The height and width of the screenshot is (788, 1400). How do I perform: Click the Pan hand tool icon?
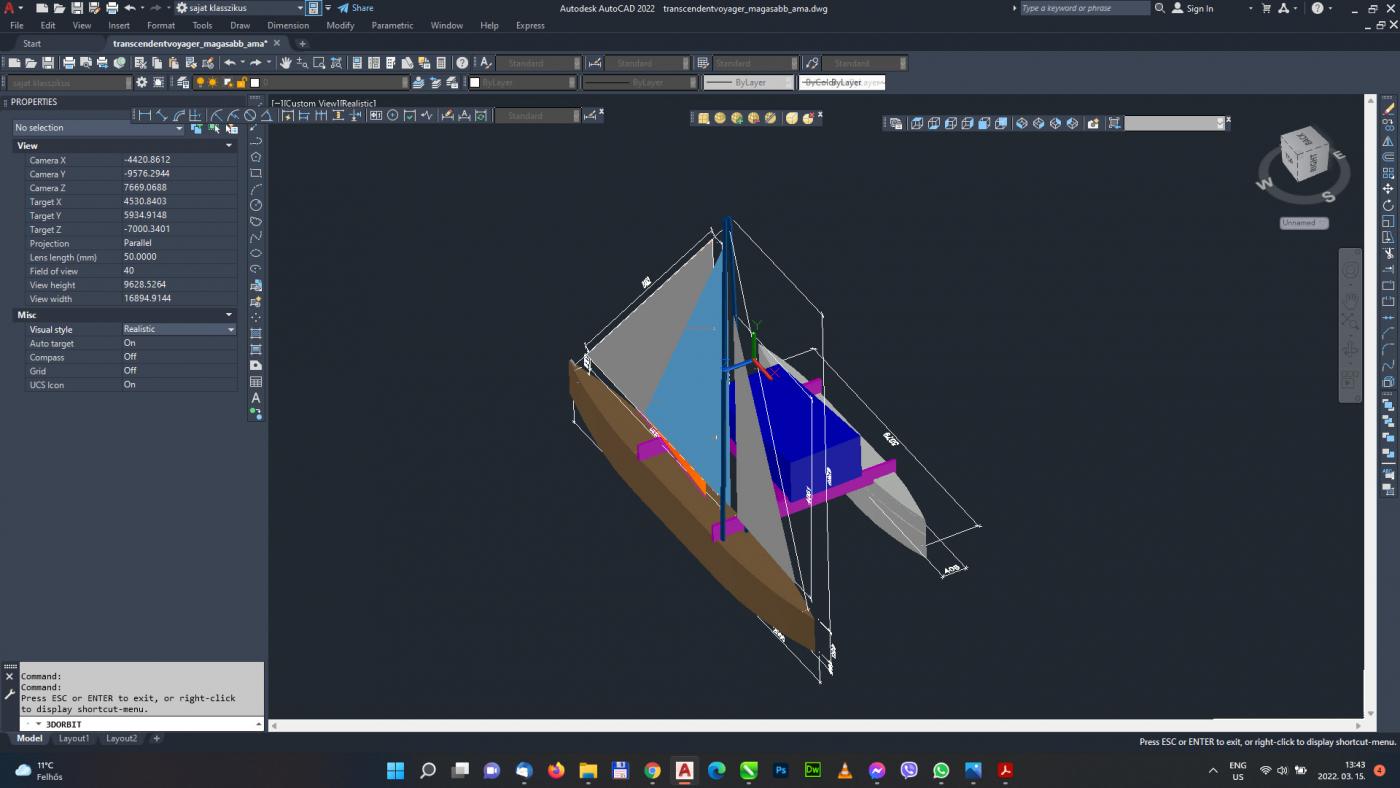pos(285,63)
